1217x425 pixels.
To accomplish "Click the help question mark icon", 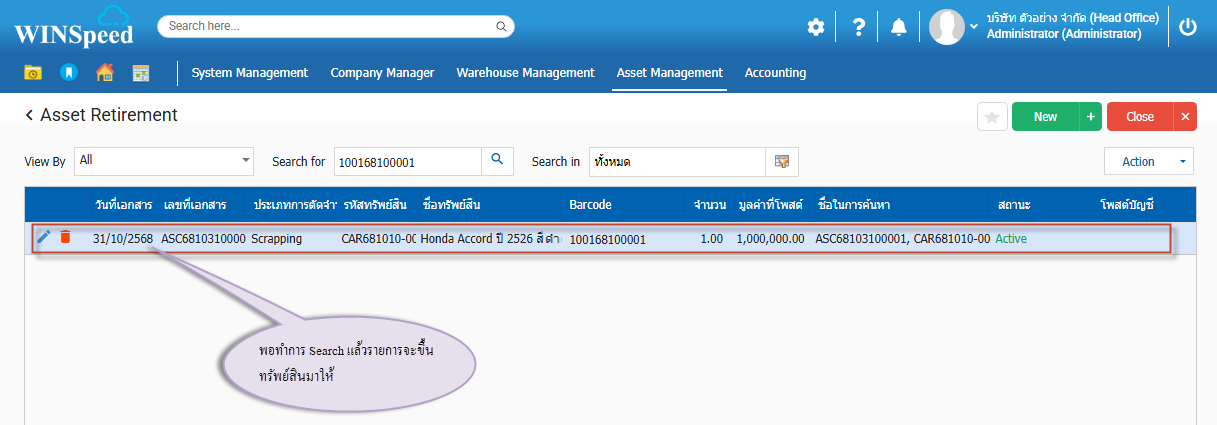I will coord(858,27).
